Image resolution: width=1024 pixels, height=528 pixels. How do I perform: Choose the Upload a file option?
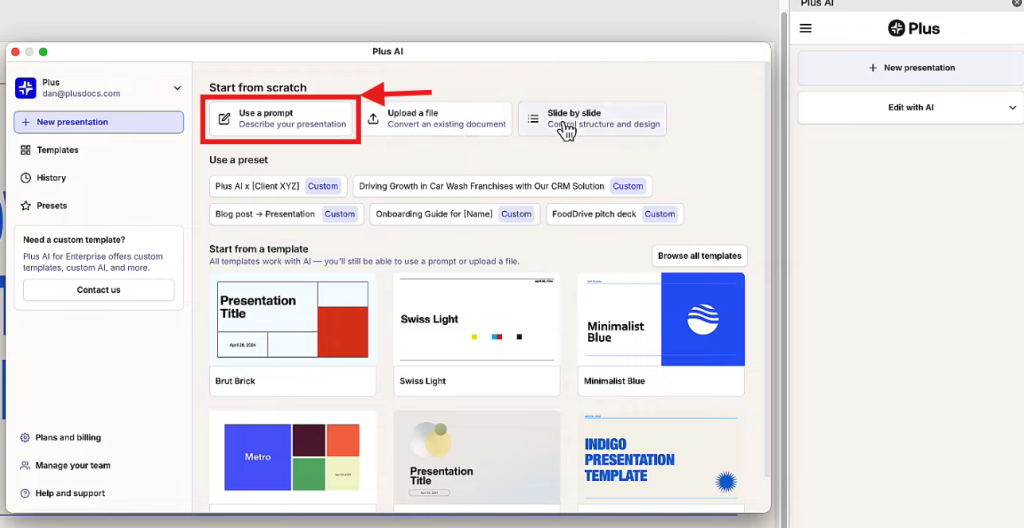[437, 119]
